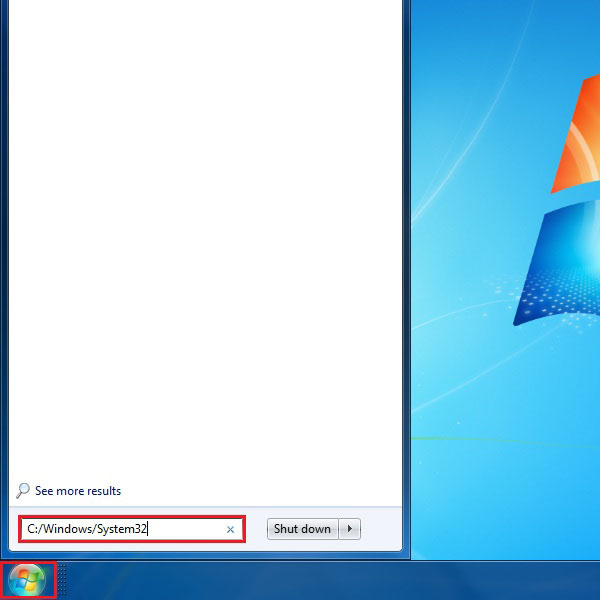600x600 pixels.
Task: Clear the search box with the X icon
Action: click(230, 530)
